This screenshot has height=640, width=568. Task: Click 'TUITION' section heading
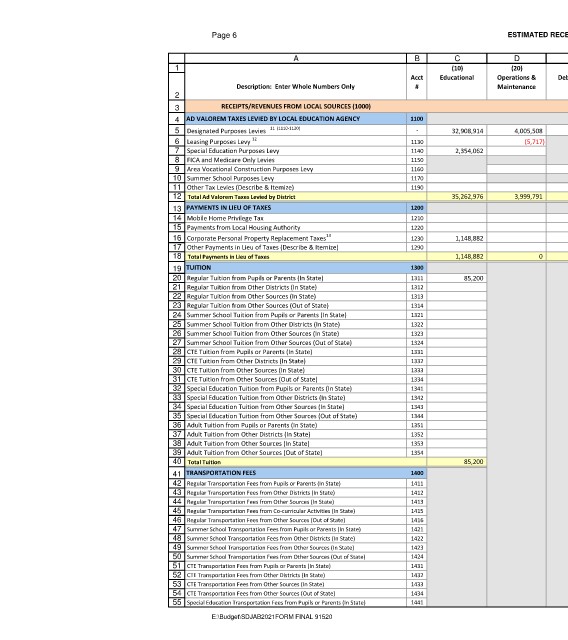point(199,268)
